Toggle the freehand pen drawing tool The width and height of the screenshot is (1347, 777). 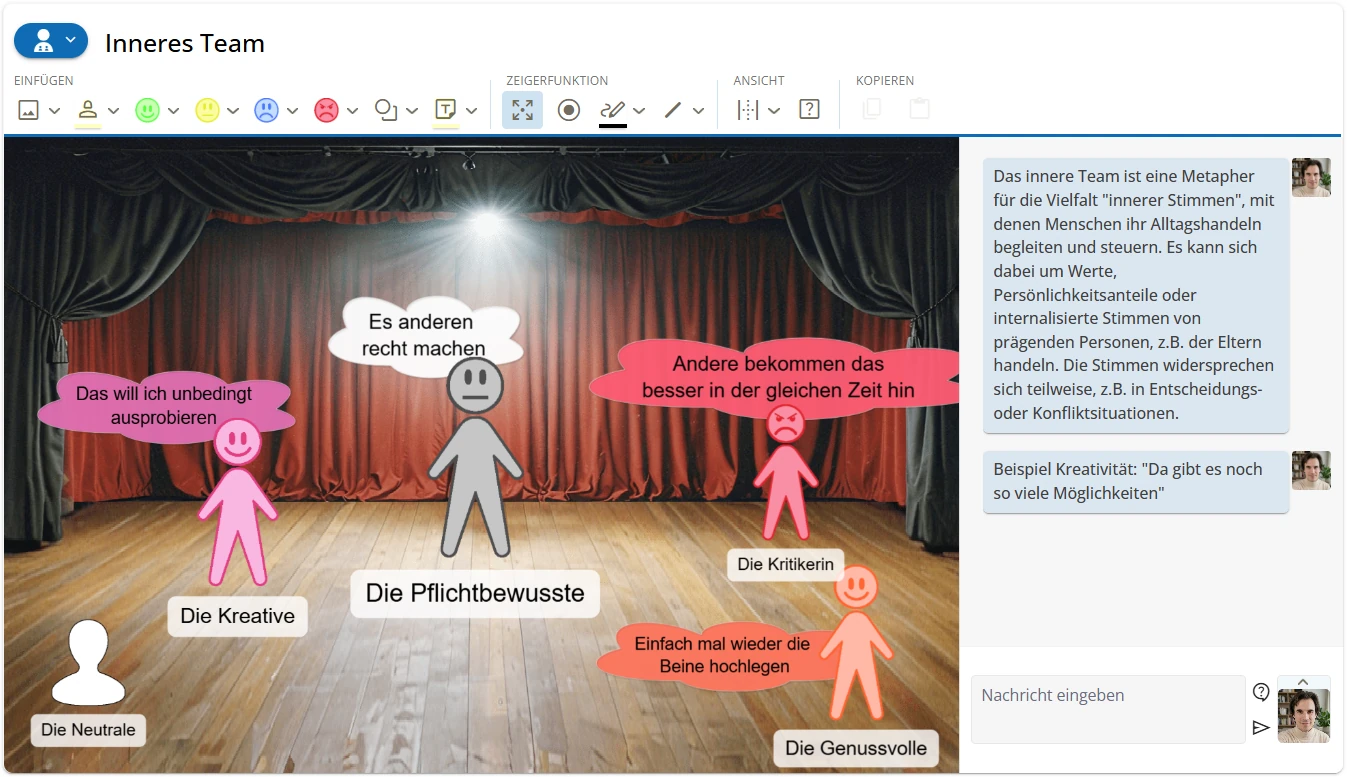pyautogui.click(x=613, y=110)
